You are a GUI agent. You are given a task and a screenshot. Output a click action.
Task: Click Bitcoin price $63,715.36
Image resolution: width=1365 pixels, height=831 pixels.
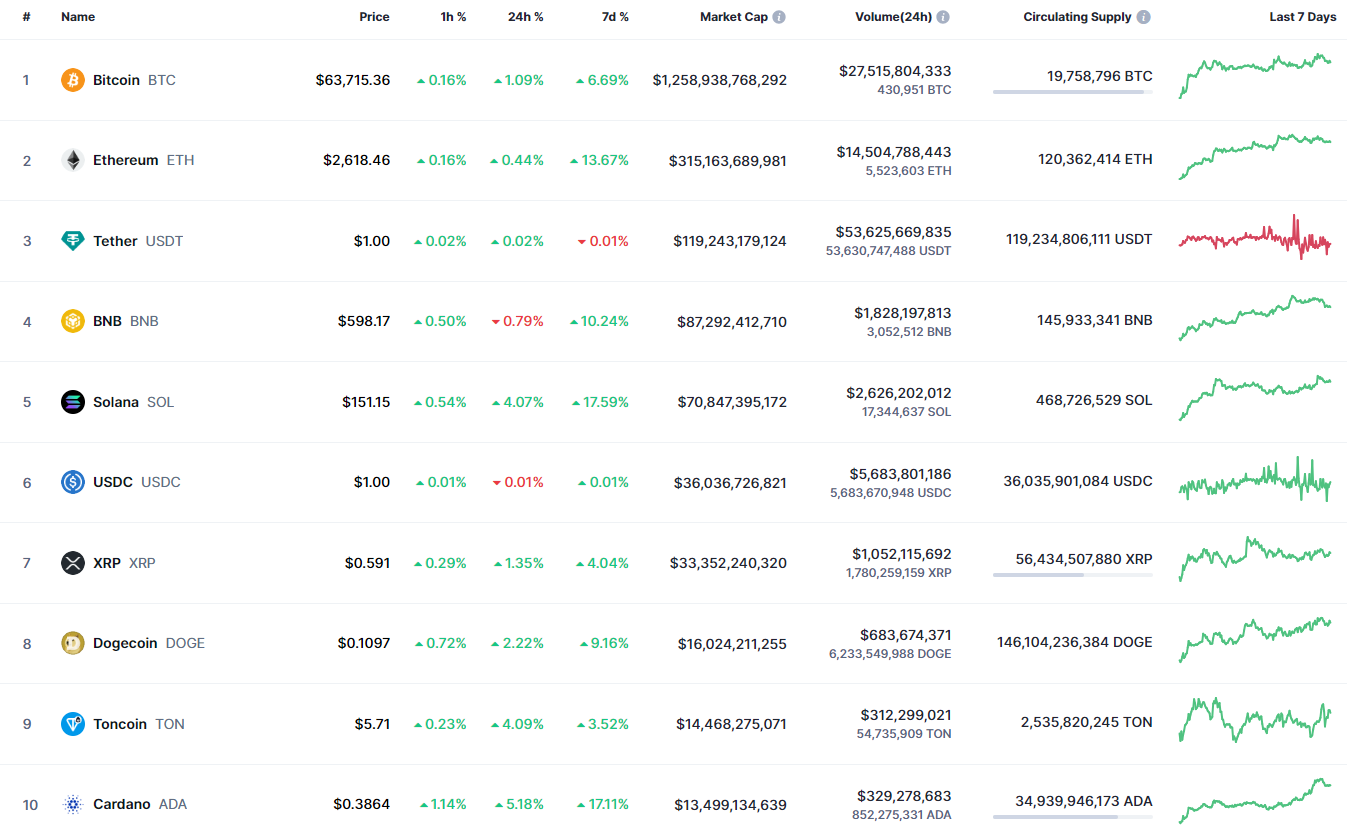pyautogui.click(x=353, y=80)
